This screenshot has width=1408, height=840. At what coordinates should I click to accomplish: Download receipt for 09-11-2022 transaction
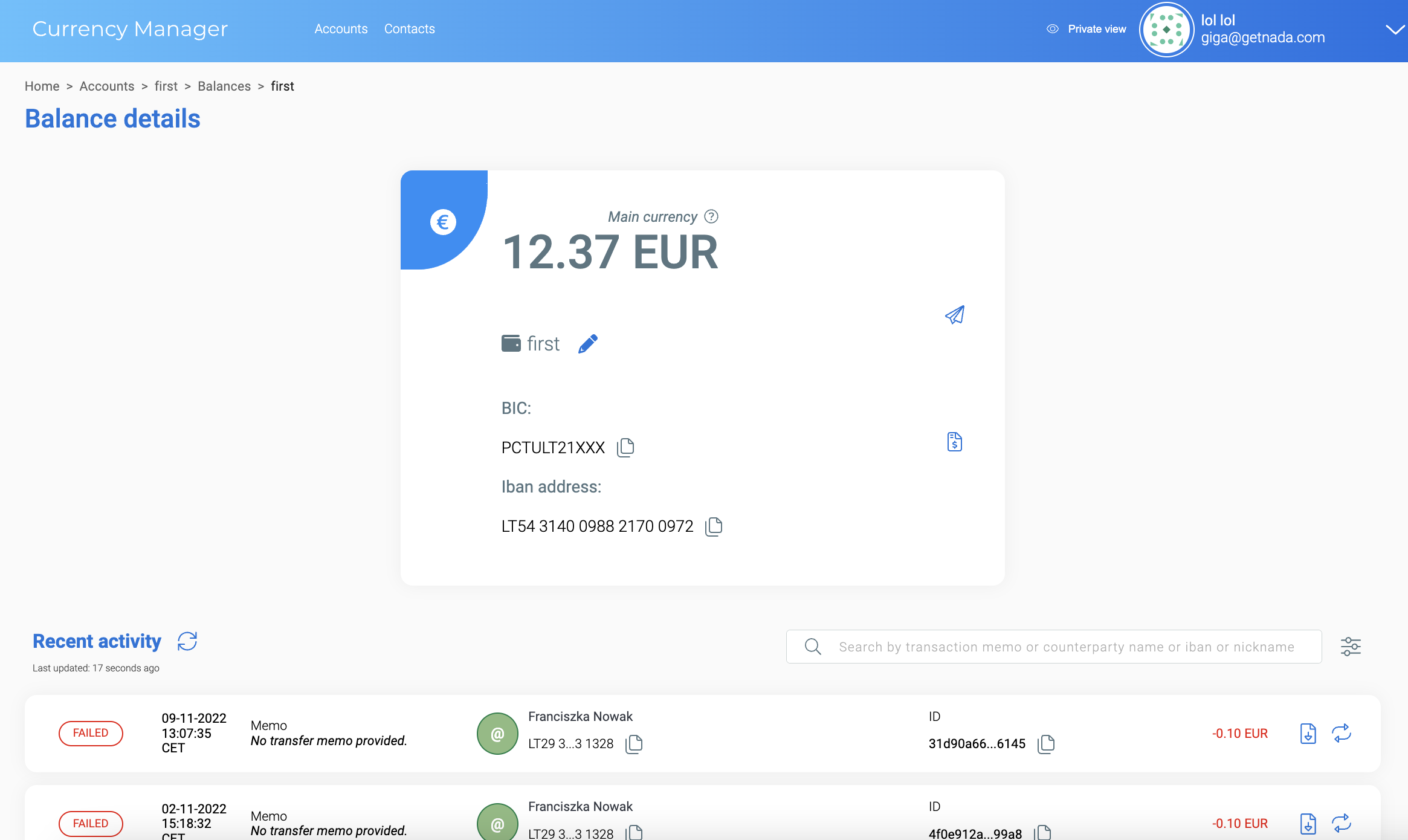[1308, 733]
